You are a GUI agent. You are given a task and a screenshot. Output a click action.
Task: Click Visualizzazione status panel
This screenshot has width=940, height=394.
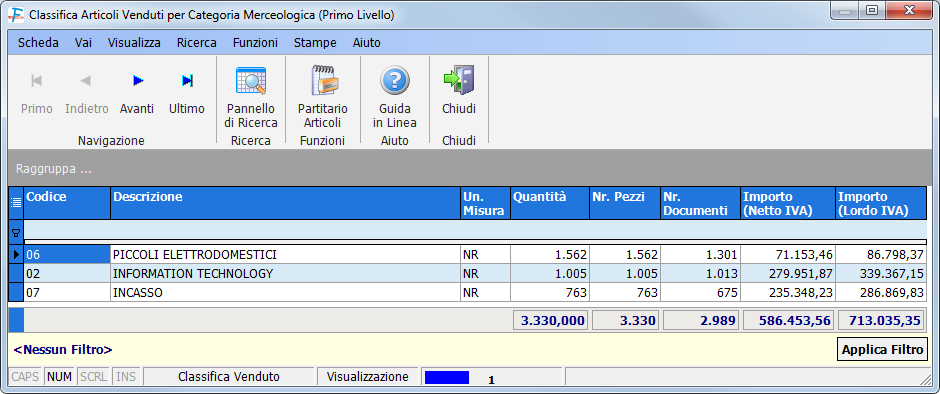click(367, 377)
